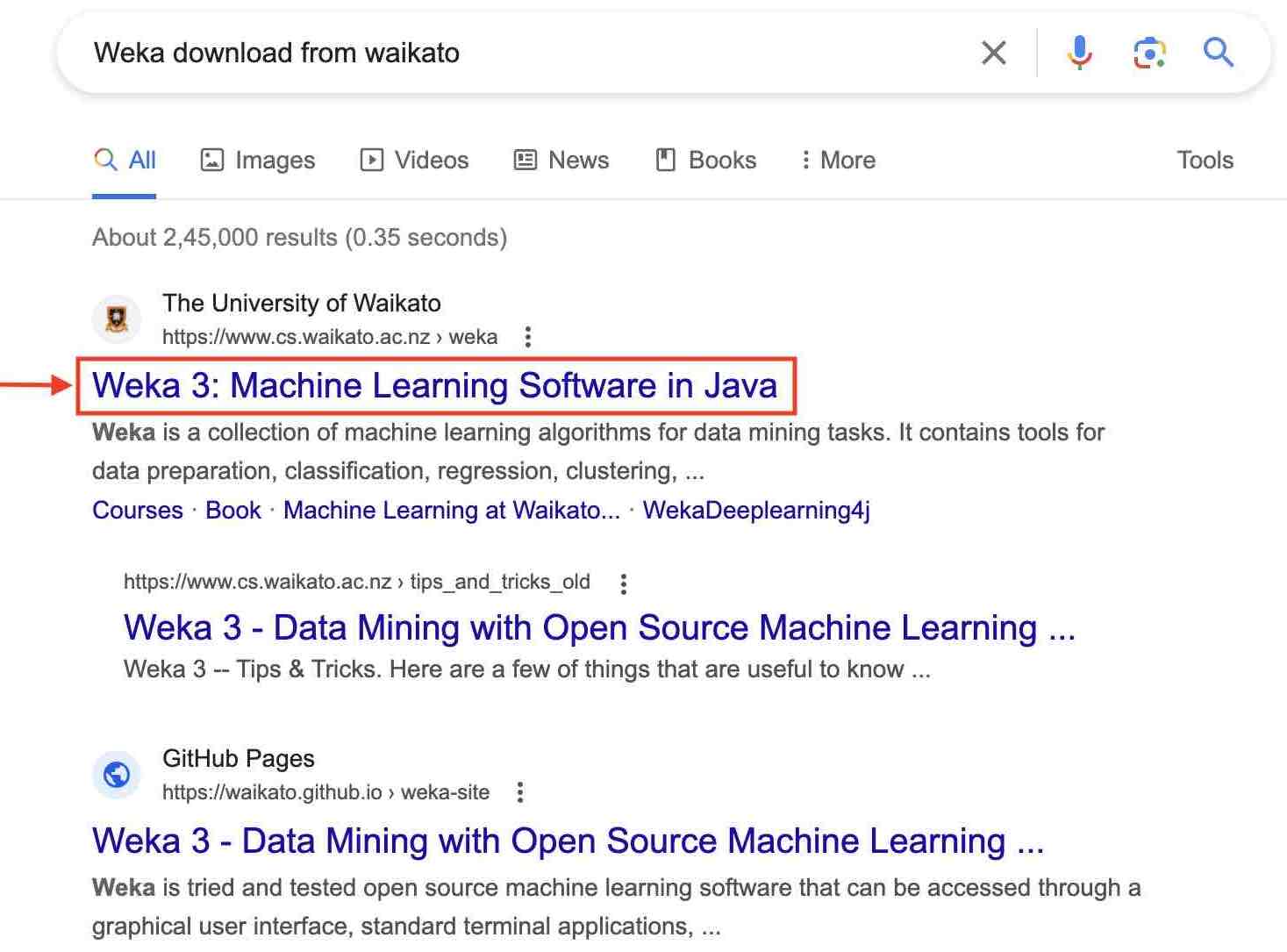Switch to the Images tab

tap(258, 161)
